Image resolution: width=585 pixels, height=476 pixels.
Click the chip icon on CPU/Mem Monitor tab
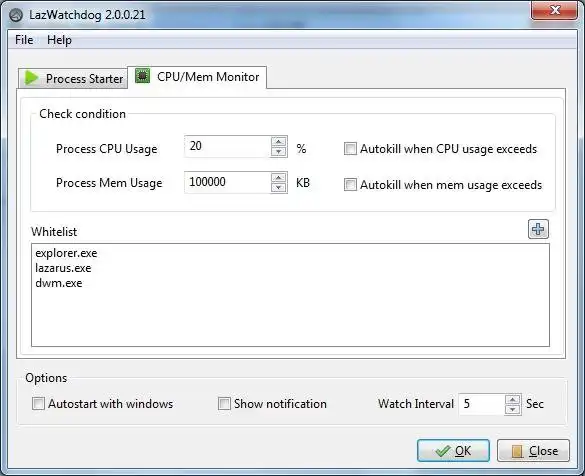pos(142,76)
